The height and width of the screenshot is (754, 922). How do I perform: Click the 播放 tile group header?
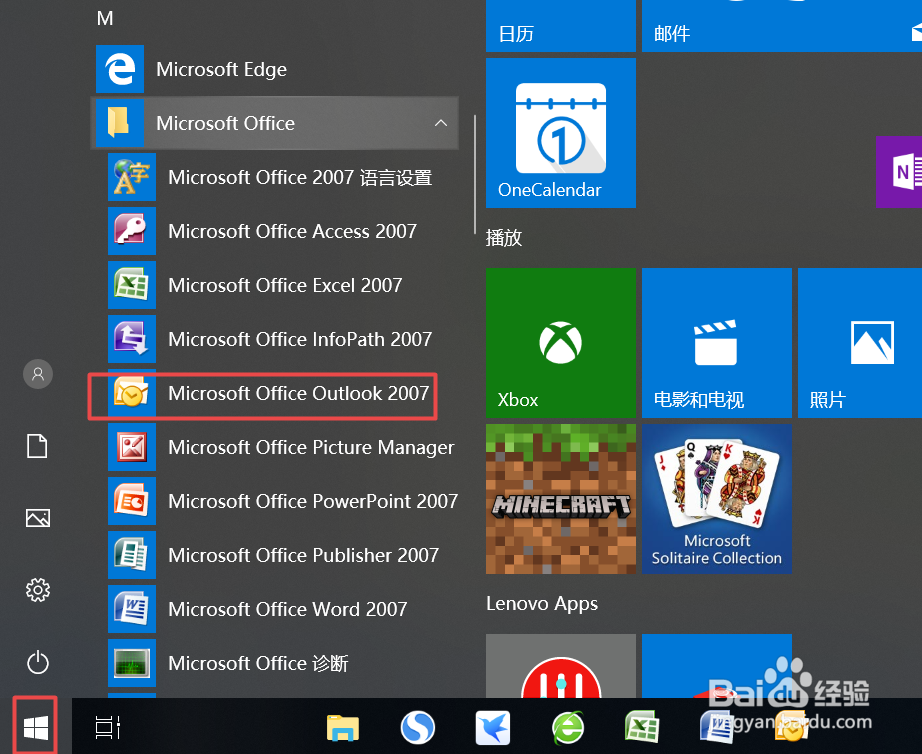click(x=503, y=238)
